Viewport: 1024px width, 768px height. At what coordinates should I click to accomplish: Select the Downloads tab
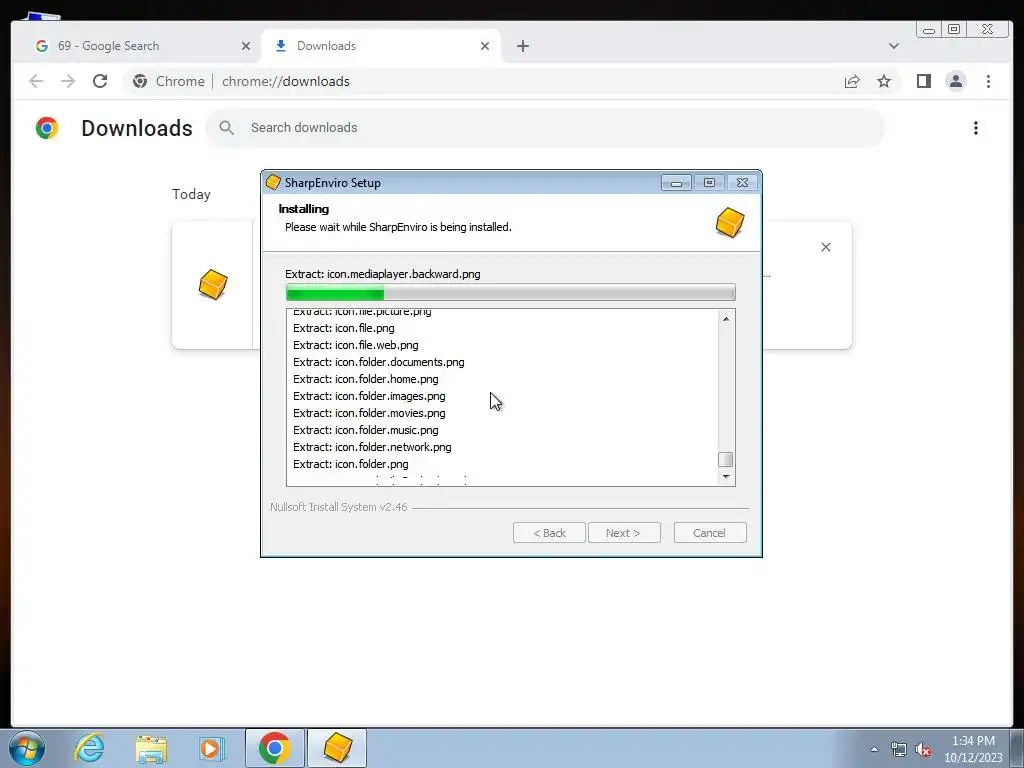tap(381, 46)
